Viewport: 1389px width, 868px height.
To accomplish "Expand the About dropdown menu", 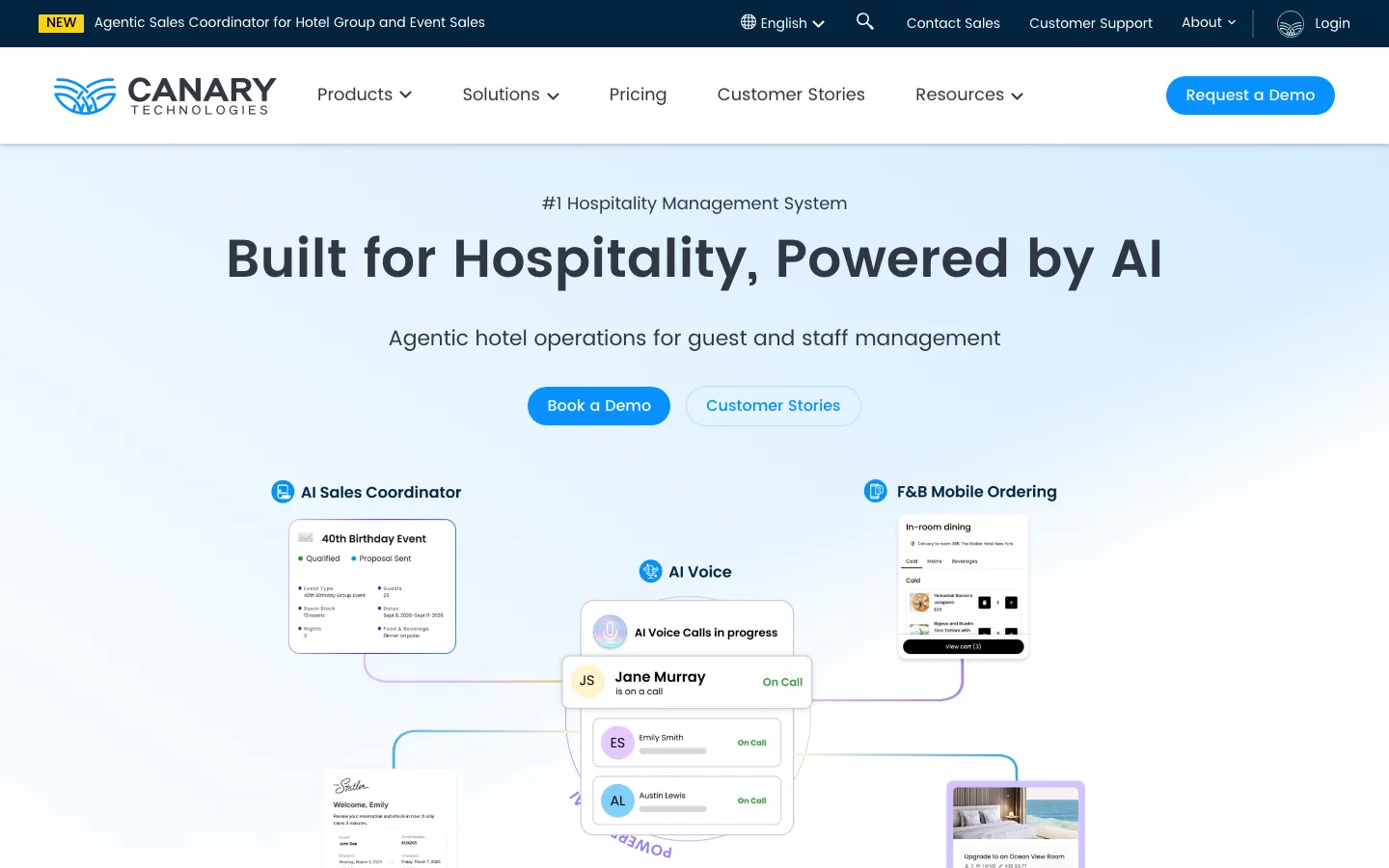I will [1209, 22].
